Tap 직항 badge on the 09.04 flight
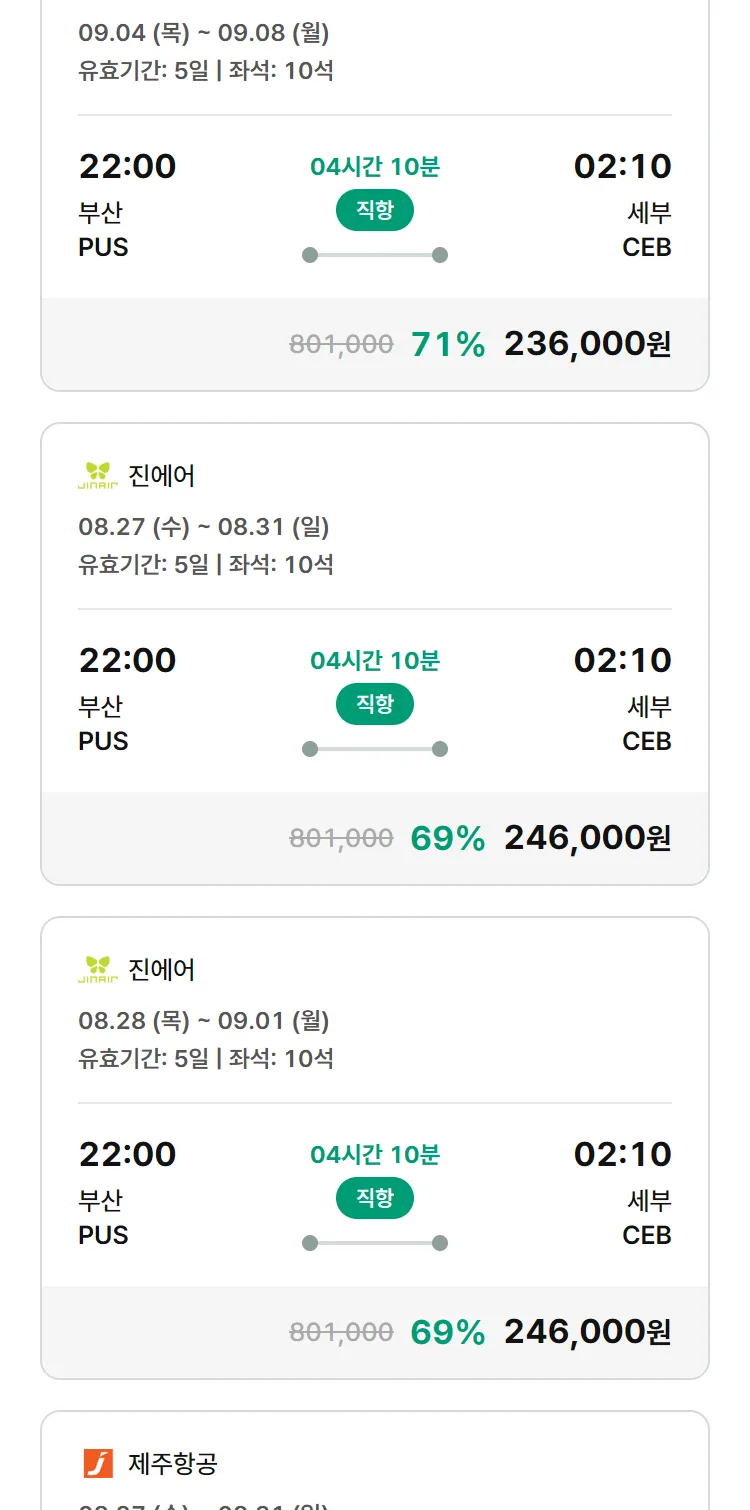The width and height of the screenshot is (750, 1510). point(375,210)
